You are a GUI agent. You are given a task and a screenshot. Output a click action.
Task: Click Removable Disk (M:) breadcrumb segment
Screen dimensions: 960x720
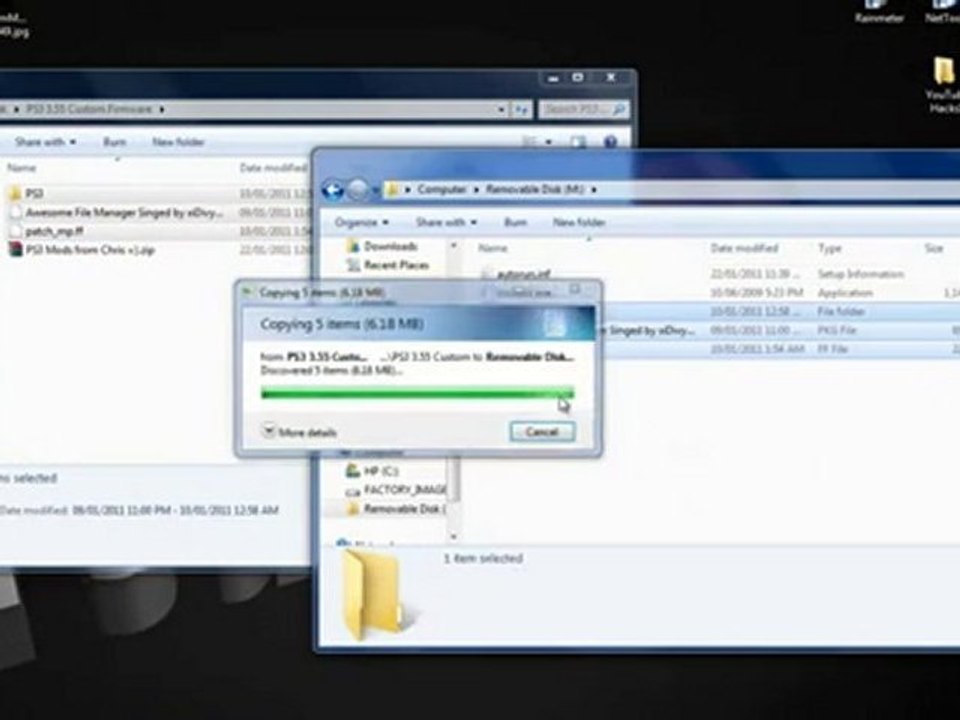[534, 190]
